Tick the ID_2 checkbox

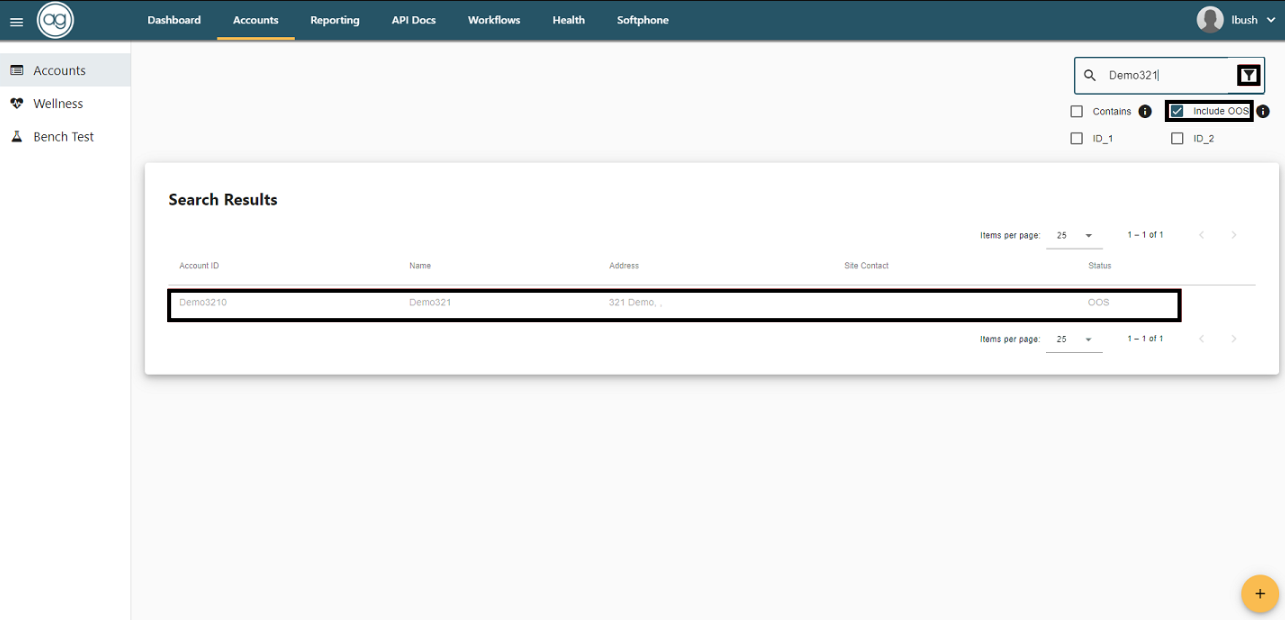tap(1177, 138)
